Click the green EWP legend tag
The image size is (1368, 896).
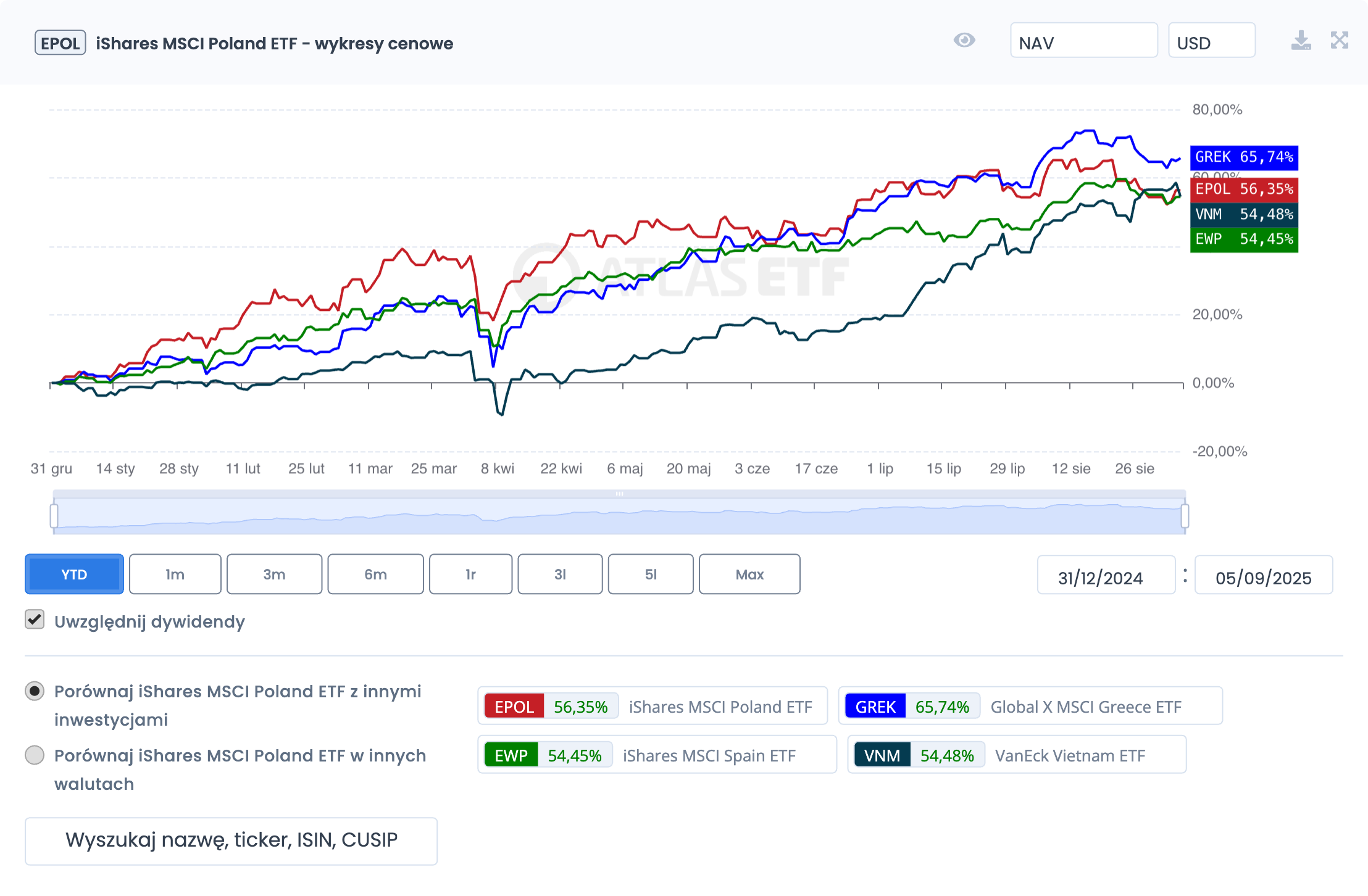tap(511, 755)
